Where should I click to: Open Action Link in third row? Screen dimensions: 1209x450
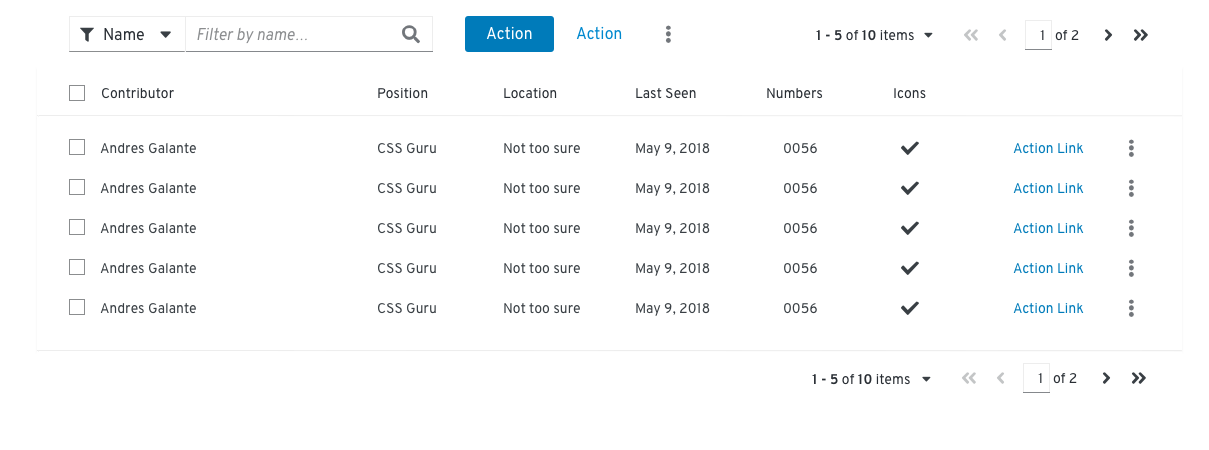[1048, 228]
